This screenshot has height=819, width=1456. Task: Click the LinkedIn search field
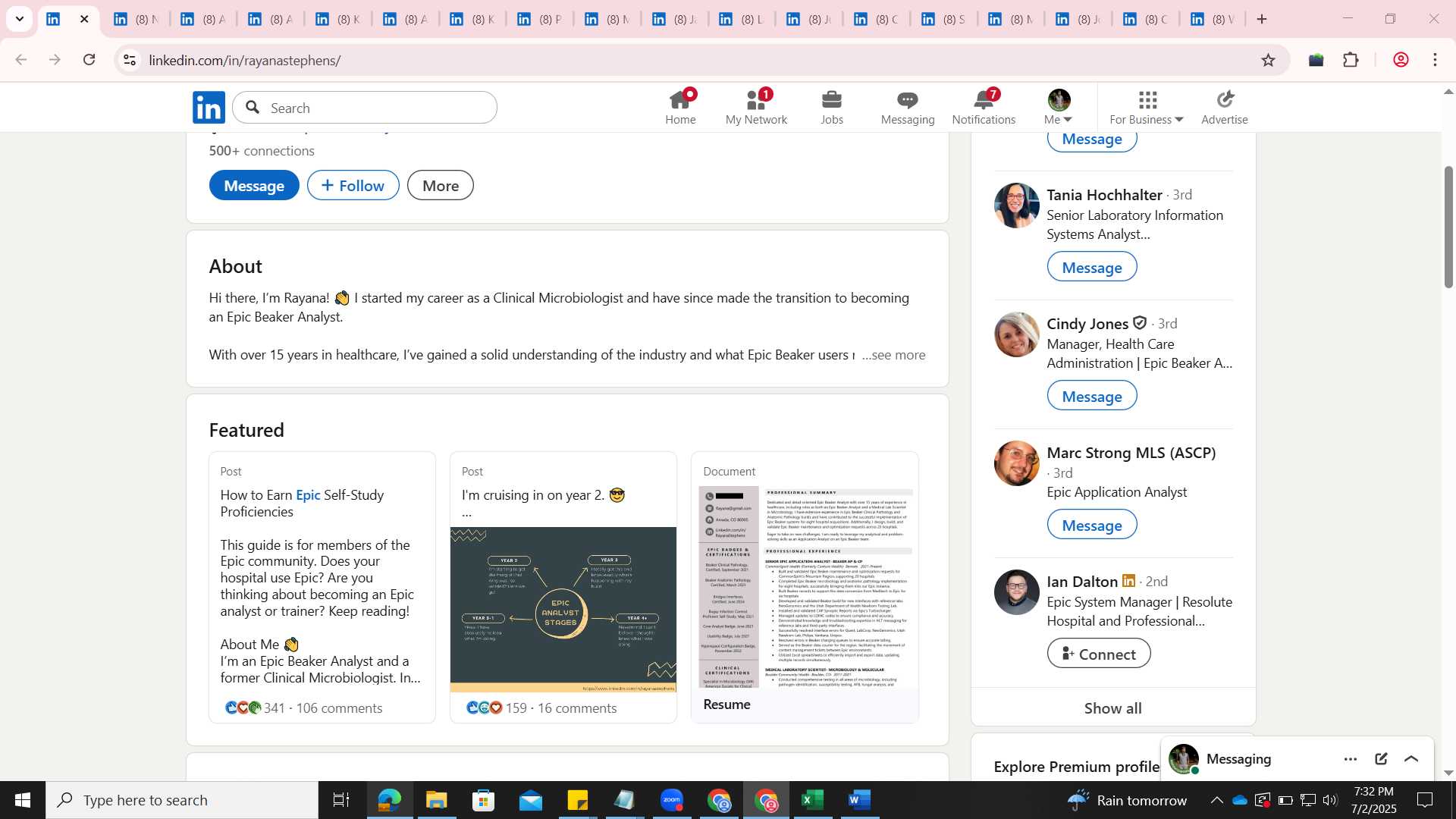point(365,108)
